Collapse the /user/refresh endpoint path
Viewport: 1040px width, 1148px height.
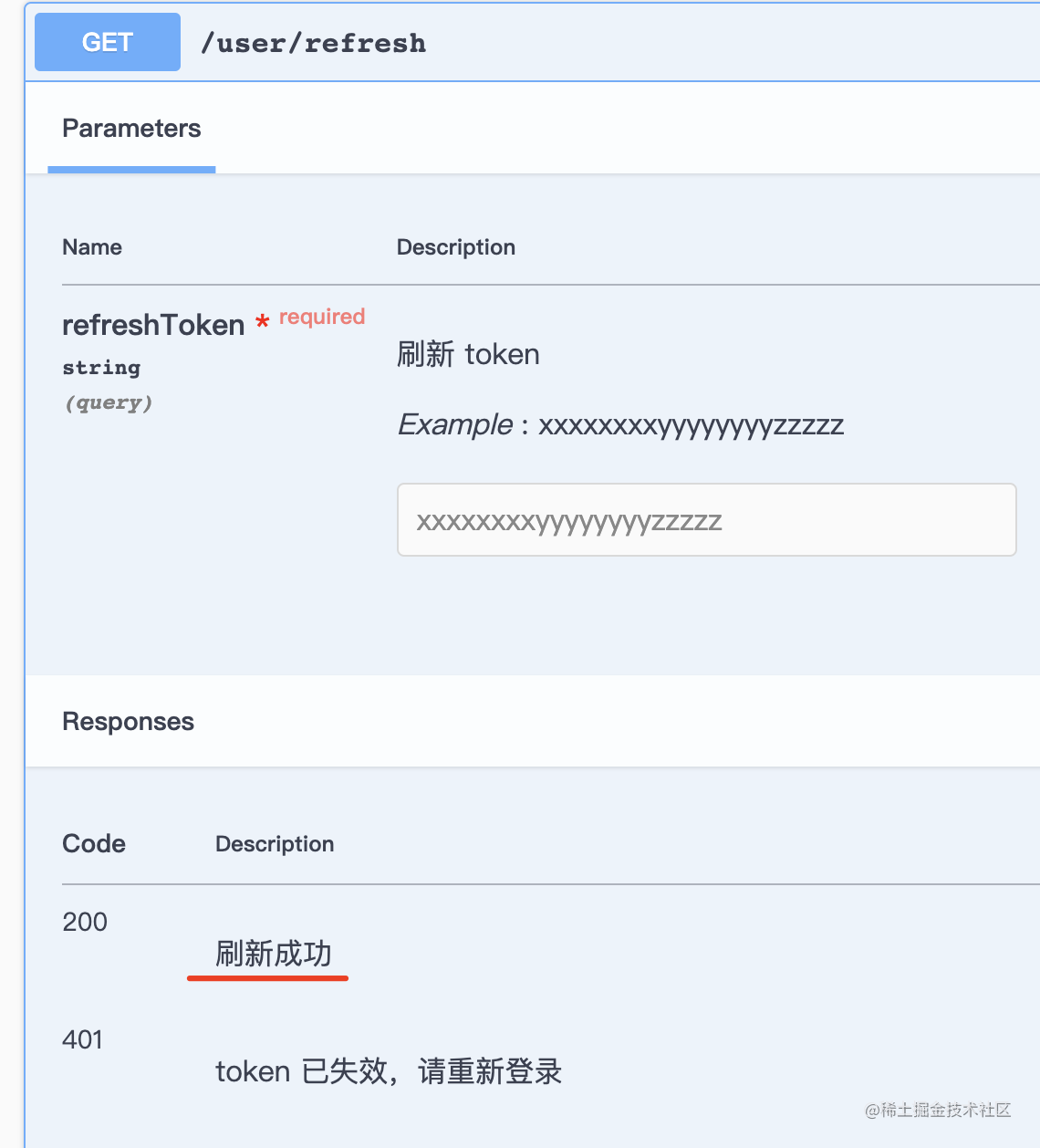313,43
